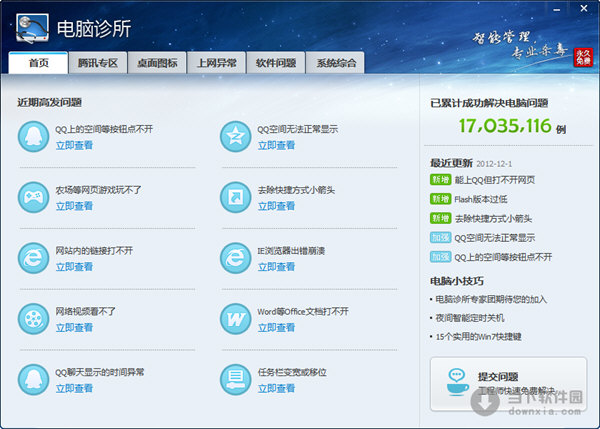
Task: Select the 系统综合 tab
Action: [336, 63]
